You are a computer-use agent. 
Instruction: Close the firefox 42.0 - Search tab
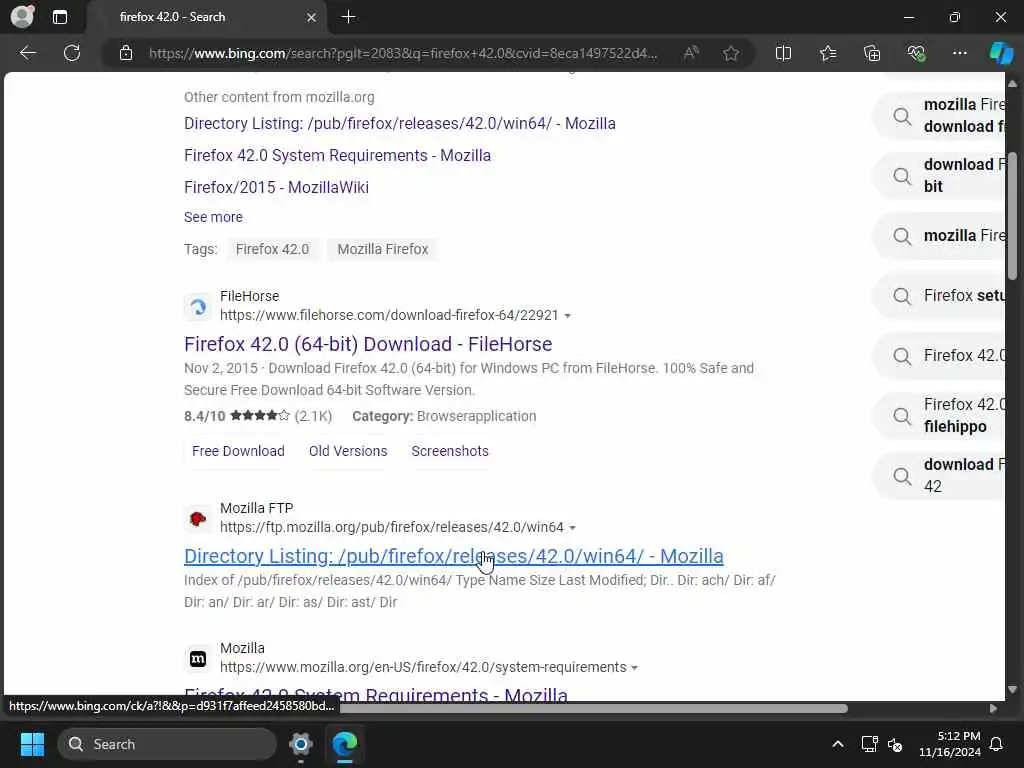(312, 18)
